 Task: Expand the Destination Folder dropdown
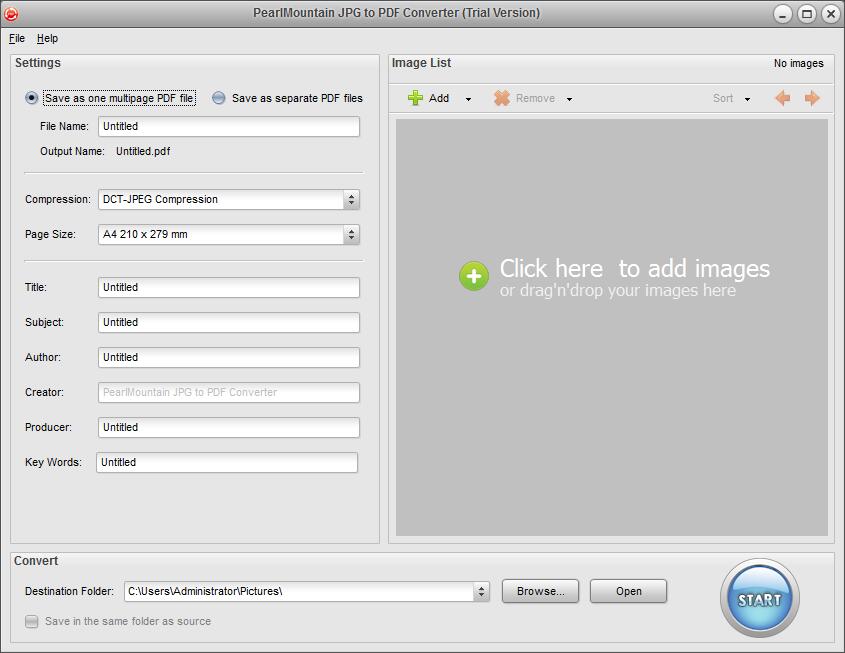pyautogui.click(x=481, y=592)
